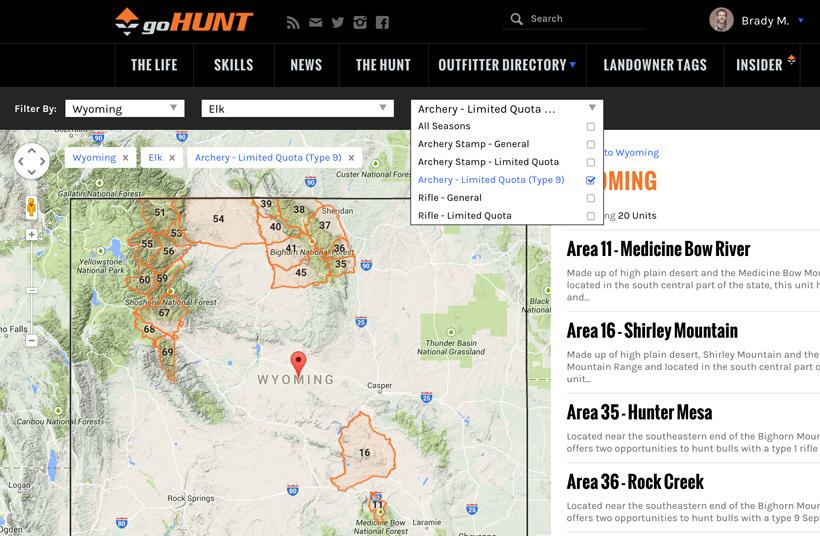Viewport: 820px width, 536px height.
Task: Open the RSS feed icon
Action: click(x=293, y=22)
